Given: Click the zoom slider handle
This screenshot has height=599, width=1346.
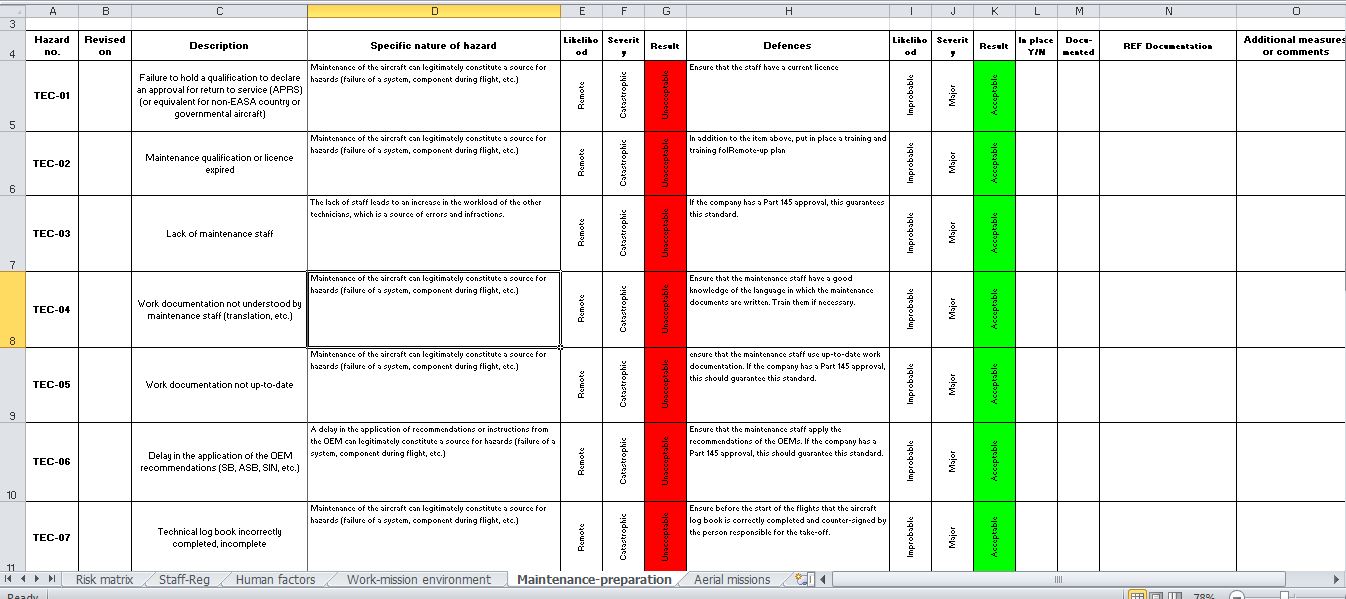Looking at the screenshot, I should (x=1284, y=596).
